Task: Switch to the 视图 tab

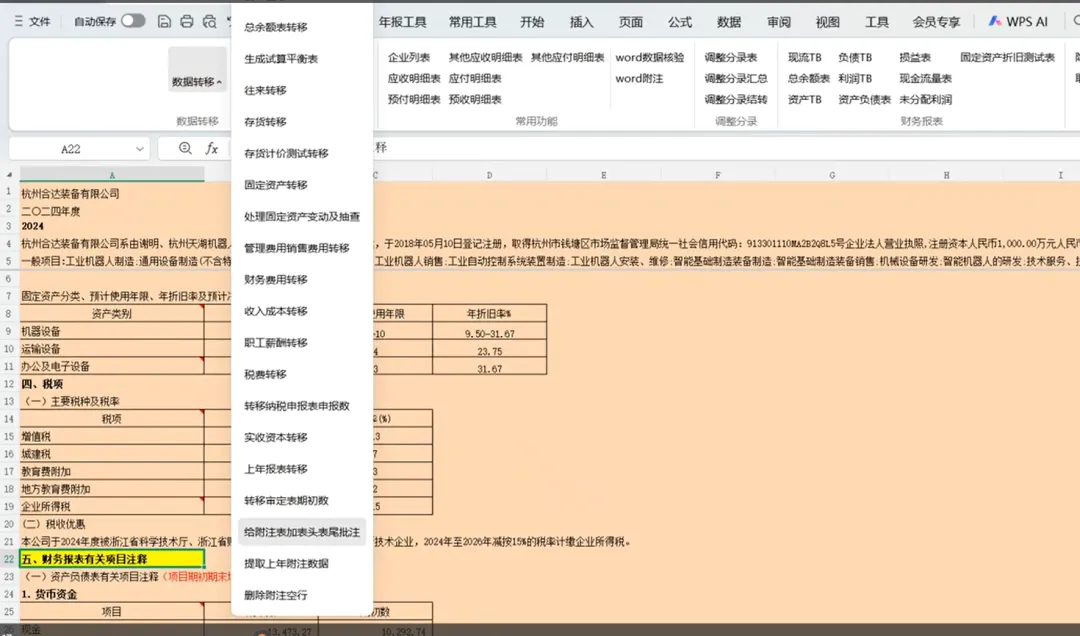Action: (828, 22)
